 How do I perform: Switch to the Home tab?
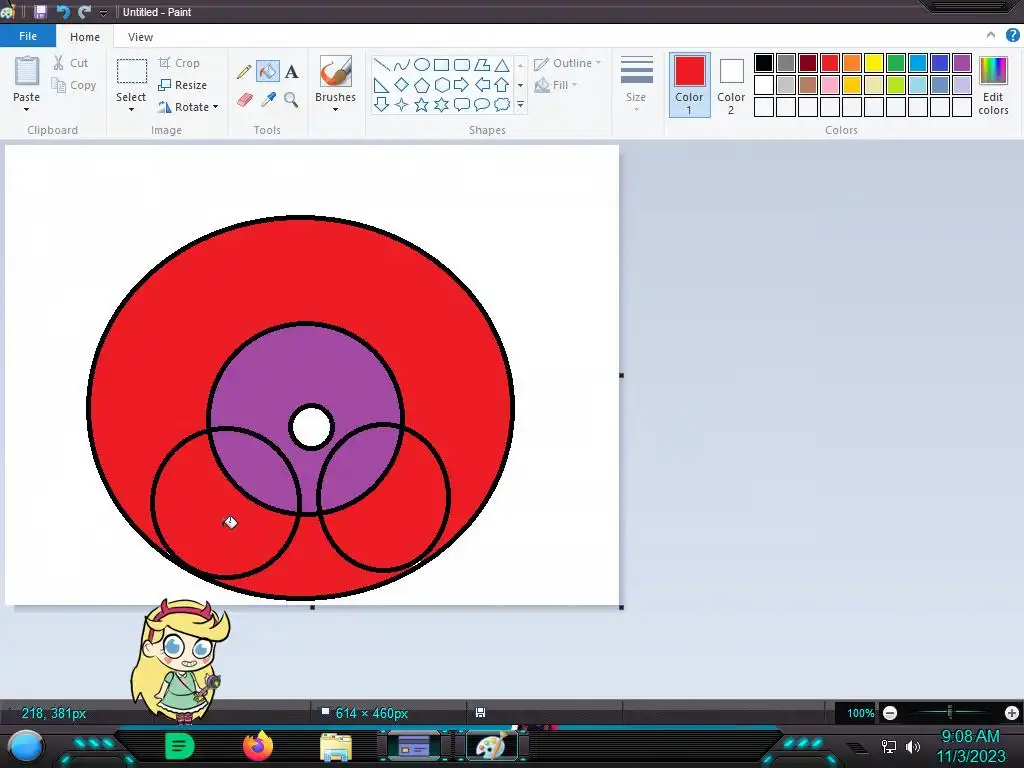tap(85, 37)
